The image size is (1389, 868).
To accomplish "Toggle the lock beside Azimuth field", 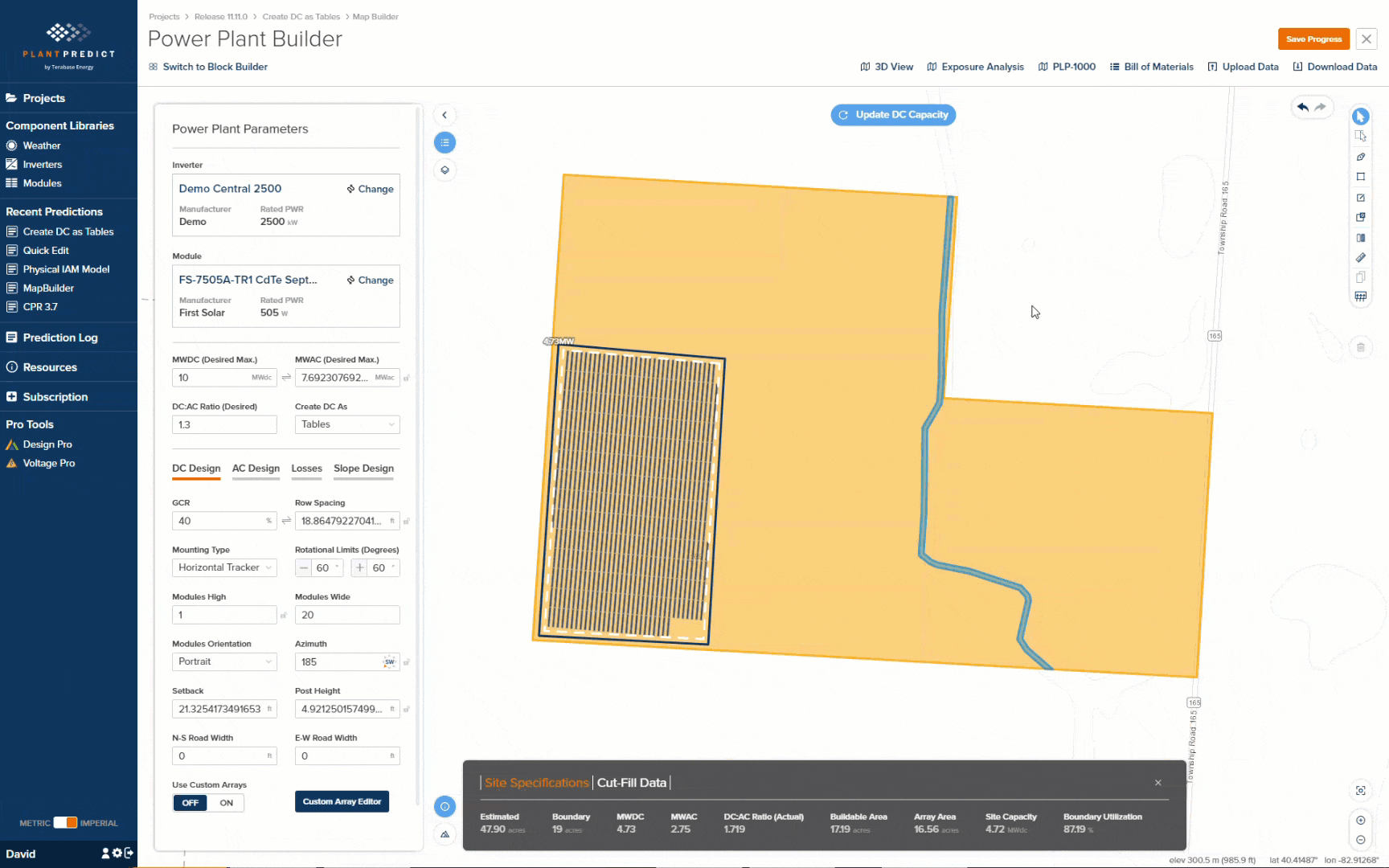I will [407, 662].
